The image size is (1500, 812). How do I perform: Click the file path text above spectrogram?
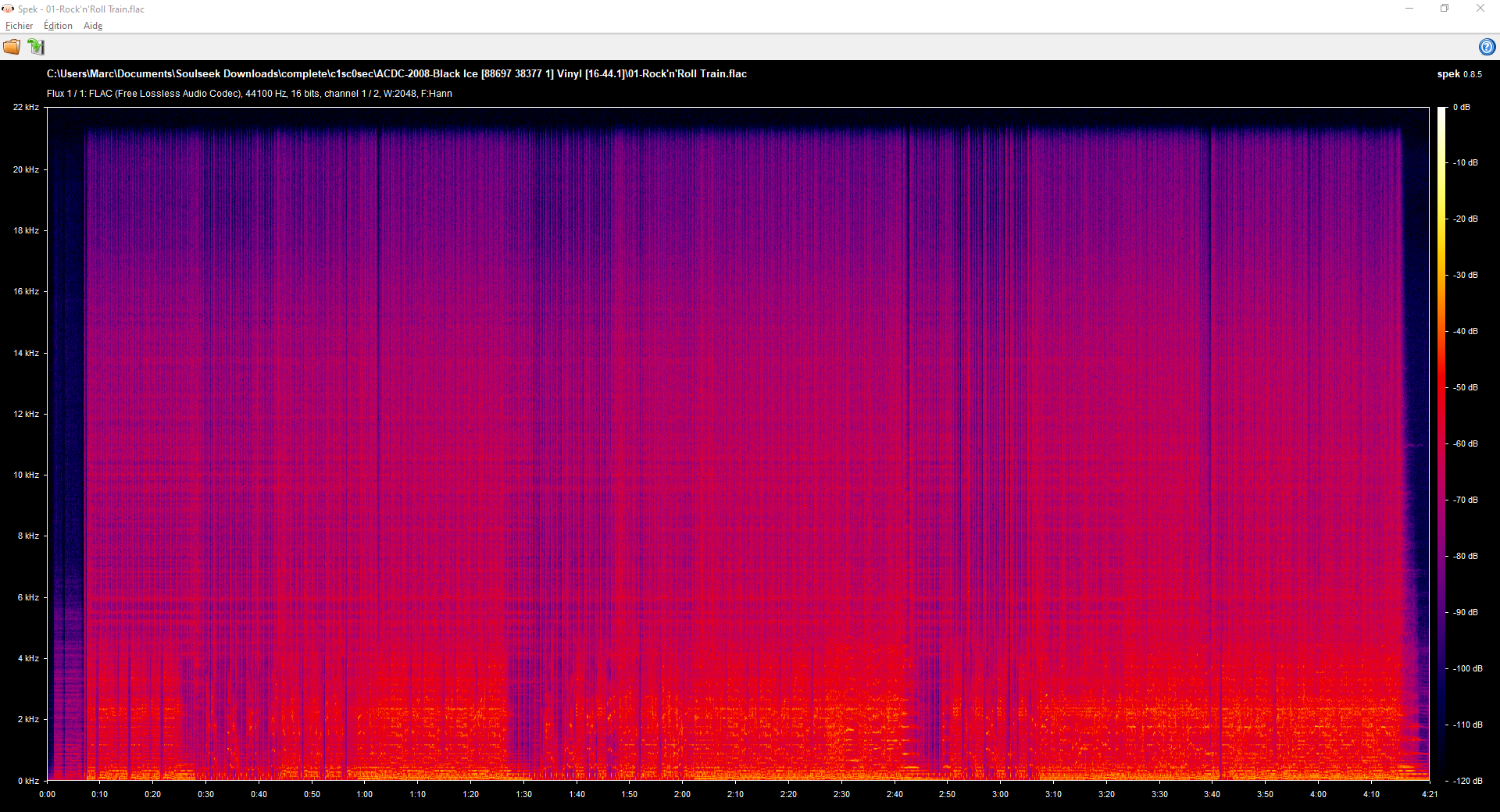point(396,74)
